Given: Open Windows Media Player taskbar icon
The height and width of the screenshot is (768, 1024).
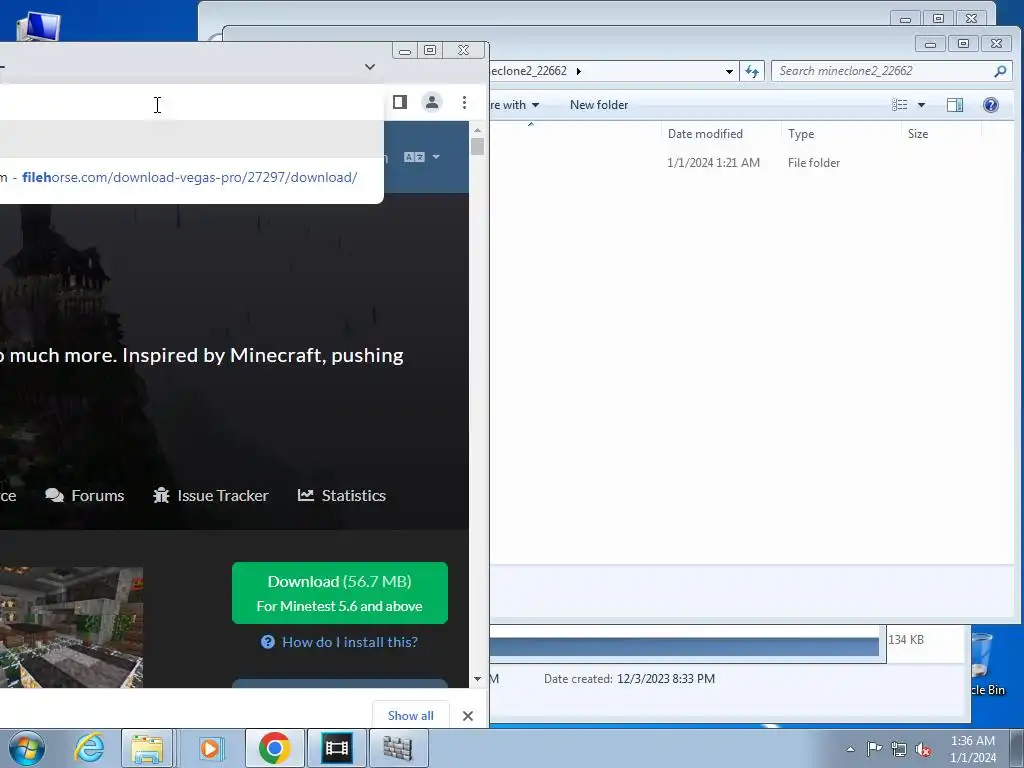Looking at the screenshot, I should tap(210, 748).
